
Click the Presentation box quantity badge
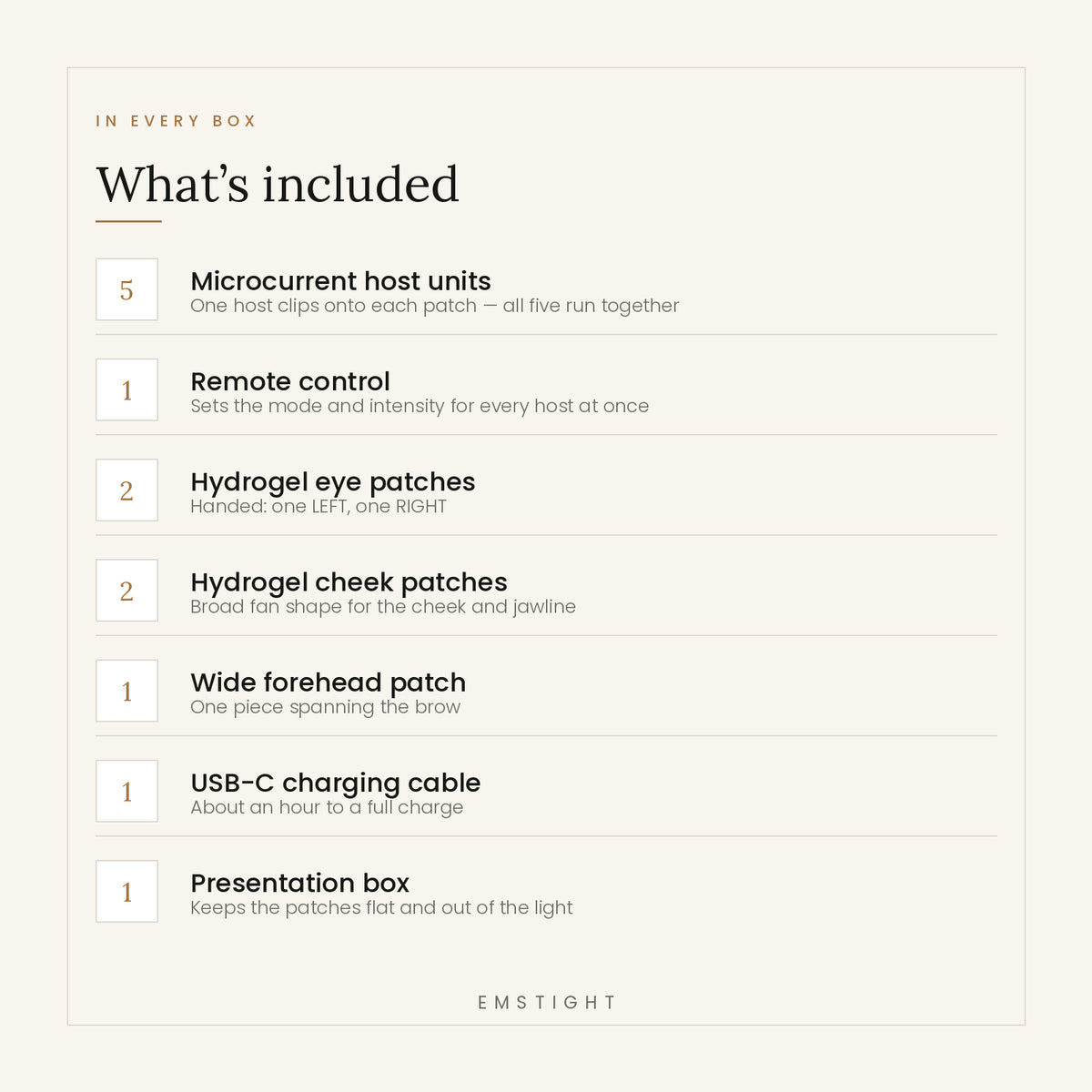click(x=126, y=891)
